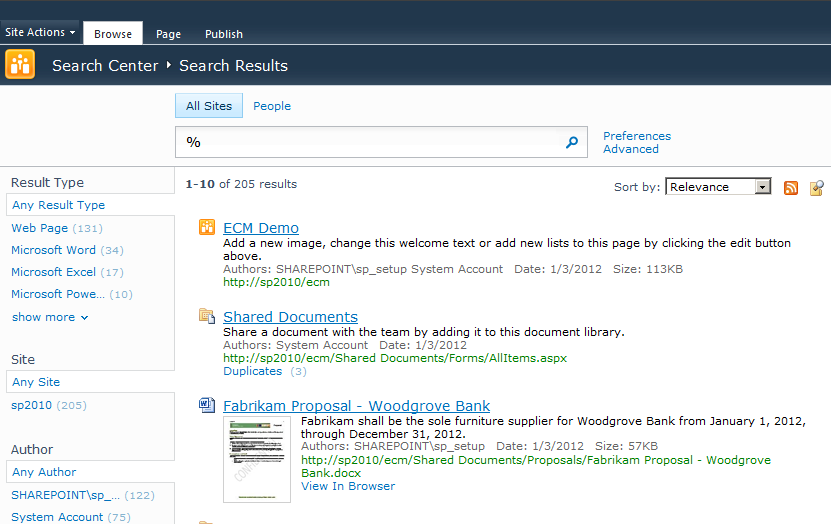Switch to the People search scope
Viewport: 831px width, 524px height.
pos(272,106)
